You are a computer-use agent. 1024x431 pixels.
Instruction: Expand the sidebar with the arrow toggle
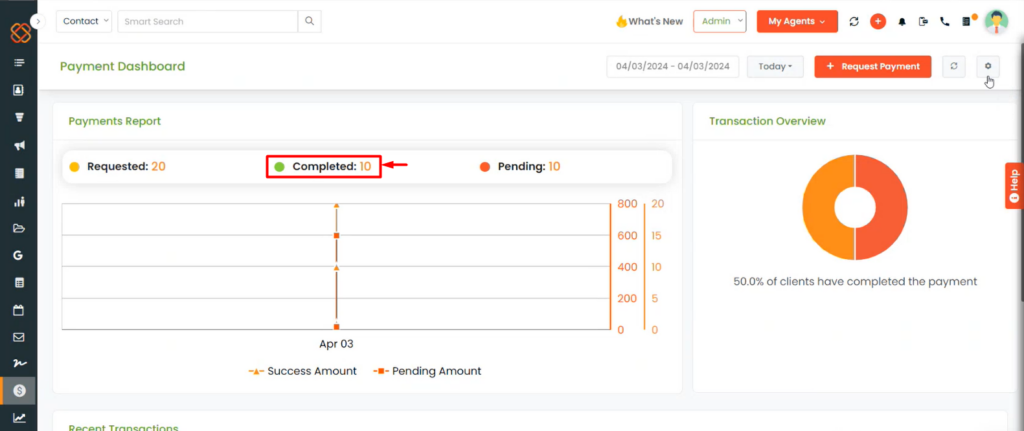[38, 22]
